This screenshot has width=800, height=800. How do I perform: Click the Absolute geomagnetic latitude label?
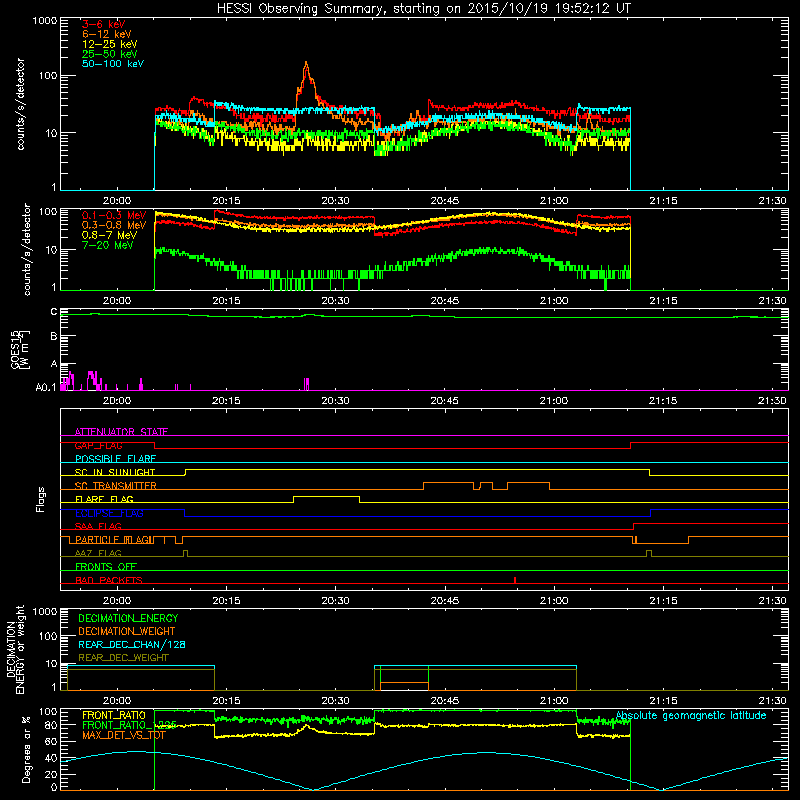(x=691, y=715)
